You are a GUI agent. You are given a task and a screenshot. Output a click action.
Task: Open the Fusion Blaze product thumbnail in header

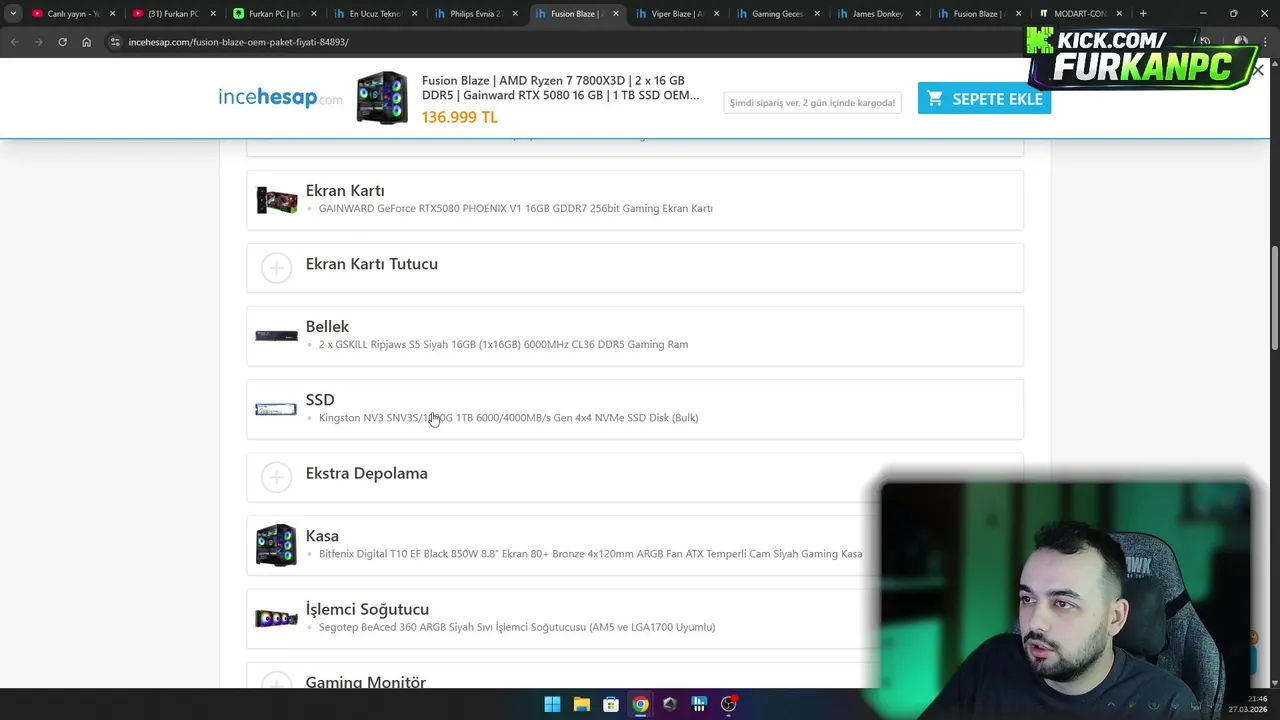click(x=382, y=97)
